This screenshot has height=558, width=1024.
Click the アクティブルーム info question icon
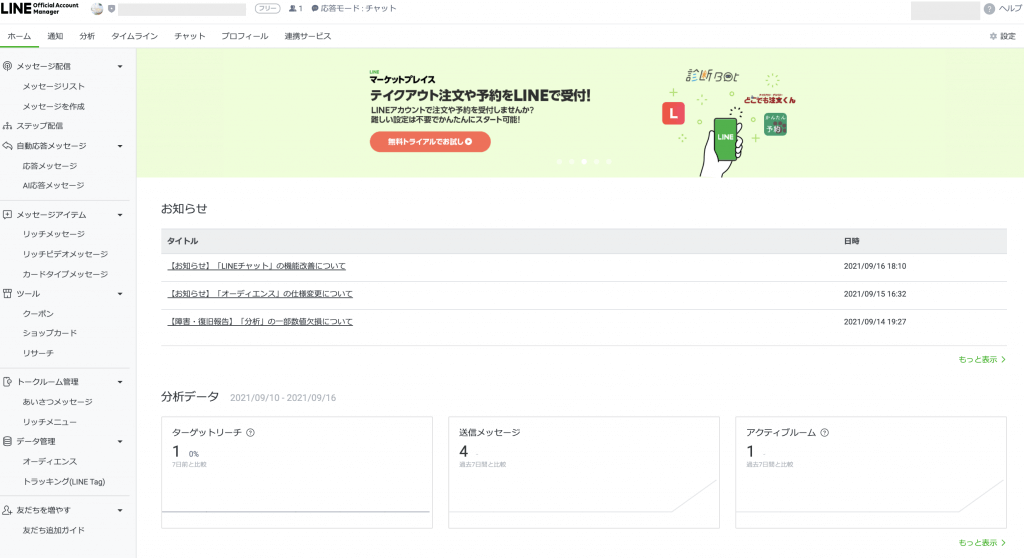tap(824, 433)
